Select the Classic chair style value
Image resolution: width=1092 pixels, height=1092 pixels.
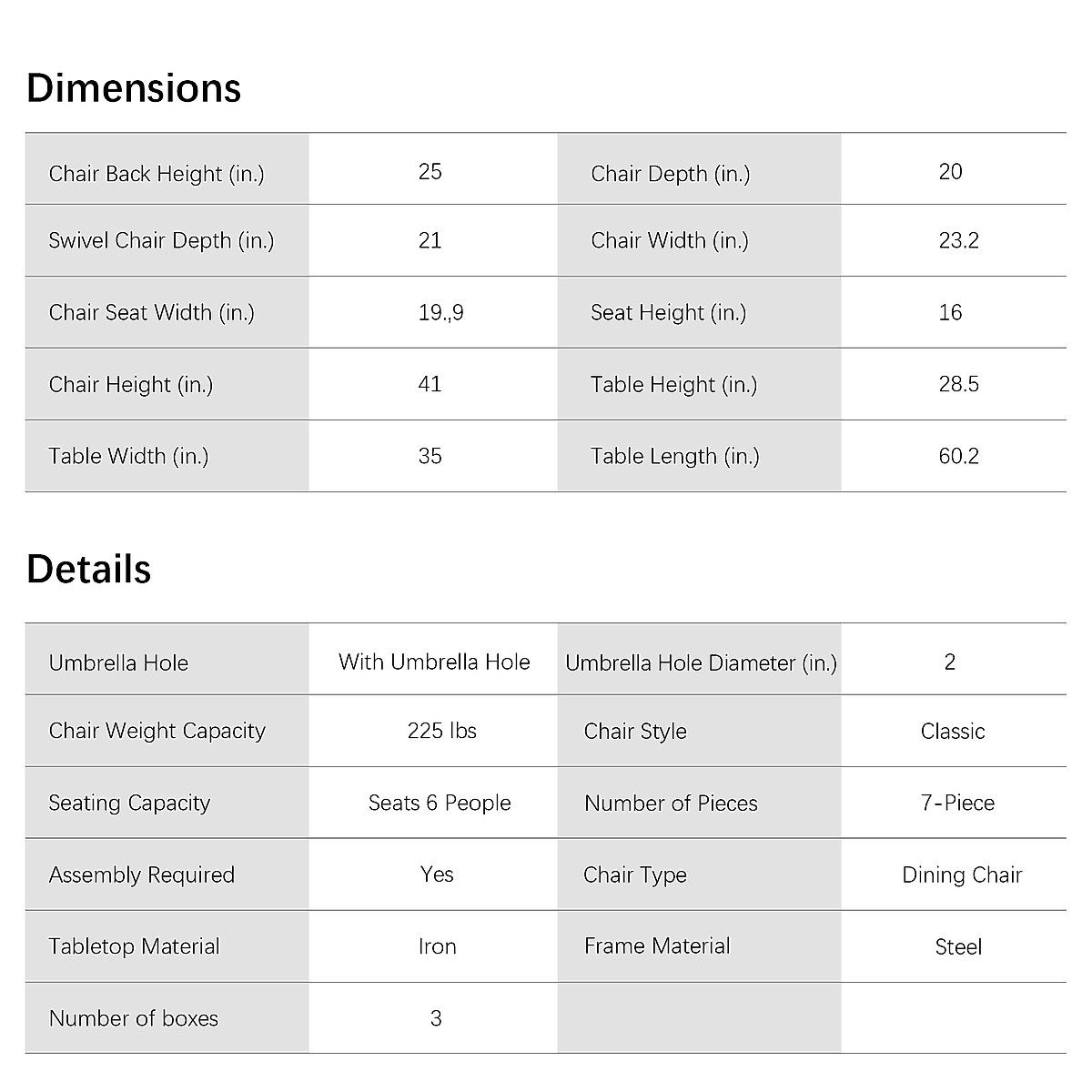(953, 731)
